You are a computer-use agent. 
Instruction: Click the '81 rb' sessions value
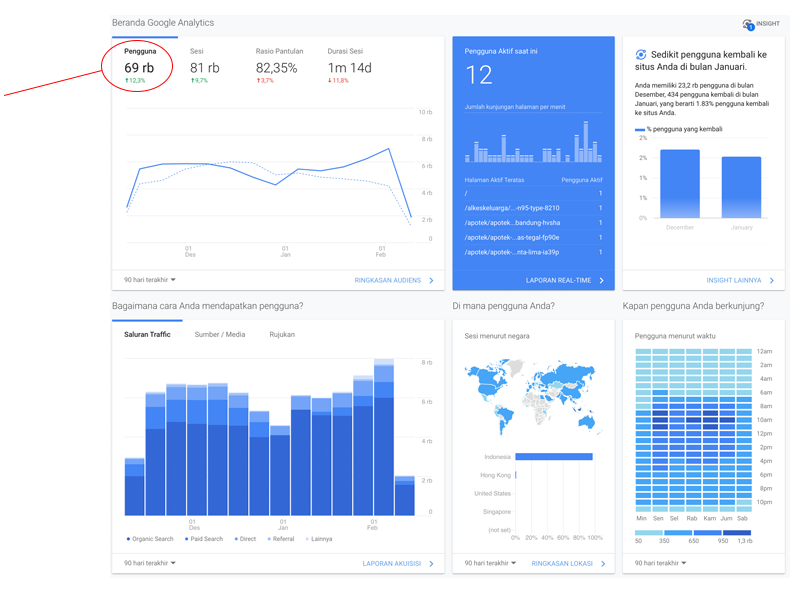pyautogui.click(x=205, y=68)
